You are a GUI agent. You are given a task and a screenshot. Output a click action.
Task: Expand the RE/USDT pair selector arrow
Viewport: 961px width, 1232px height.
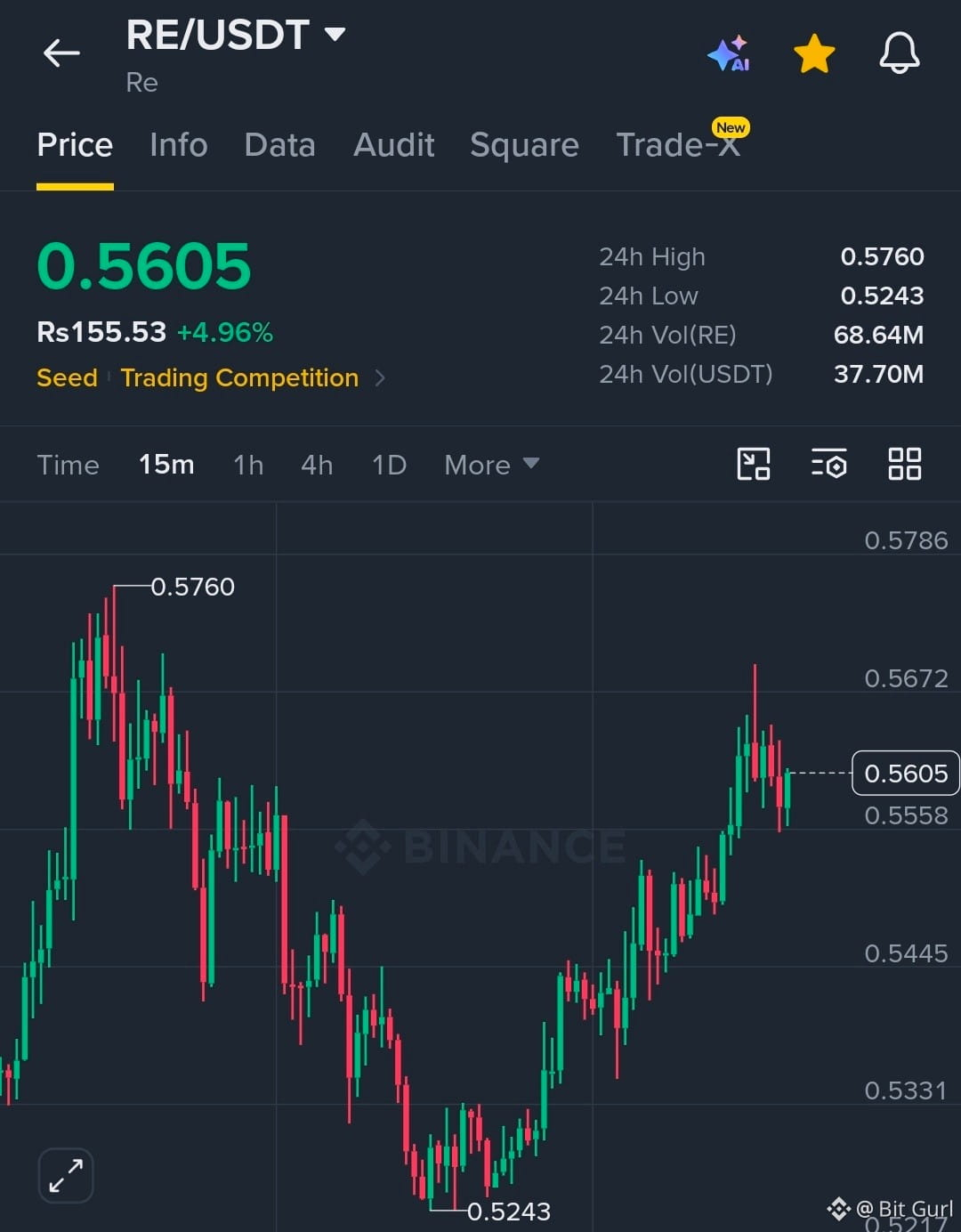tap(335, 35)
